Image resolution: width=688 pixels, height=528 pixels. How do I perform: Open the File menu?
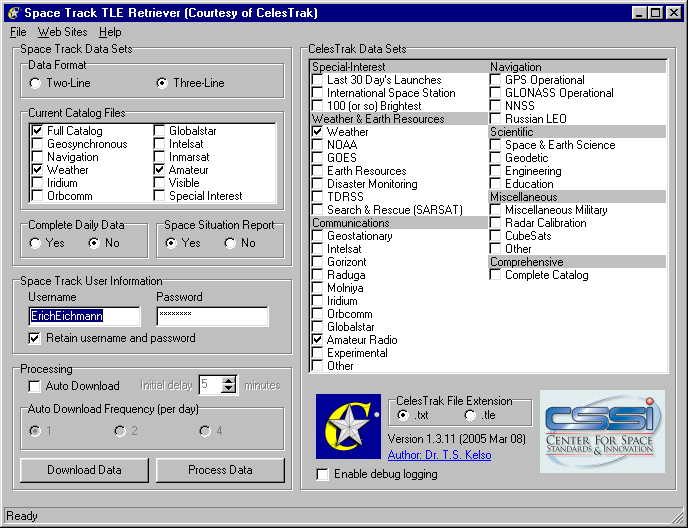18,32
